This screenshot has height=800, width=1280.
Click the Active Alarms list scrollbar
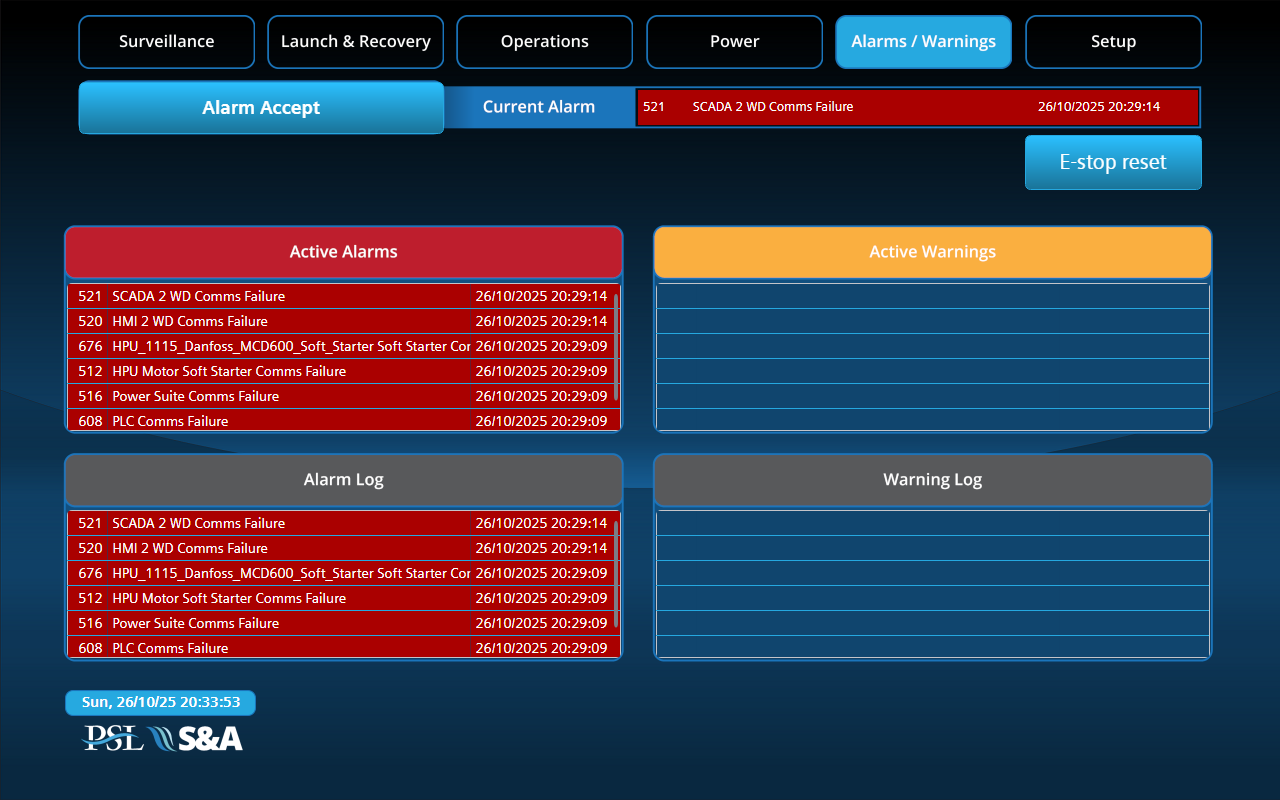coord(616,346)
